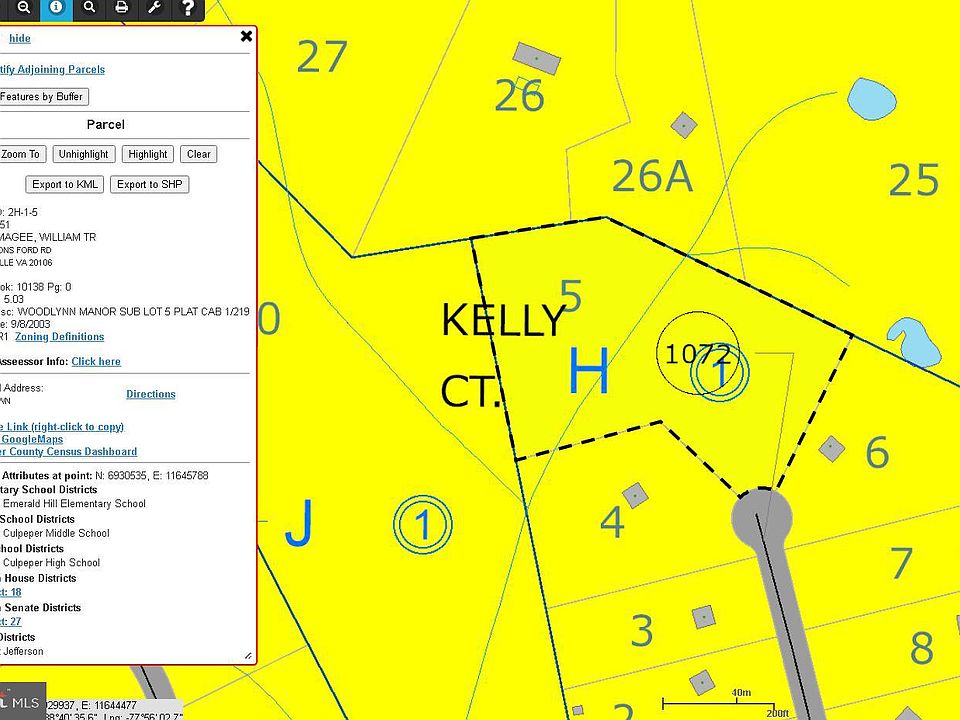The image size is (960, 720).
Task: Grab the panel resize handle corner
Action: click(x=248, y=656)
